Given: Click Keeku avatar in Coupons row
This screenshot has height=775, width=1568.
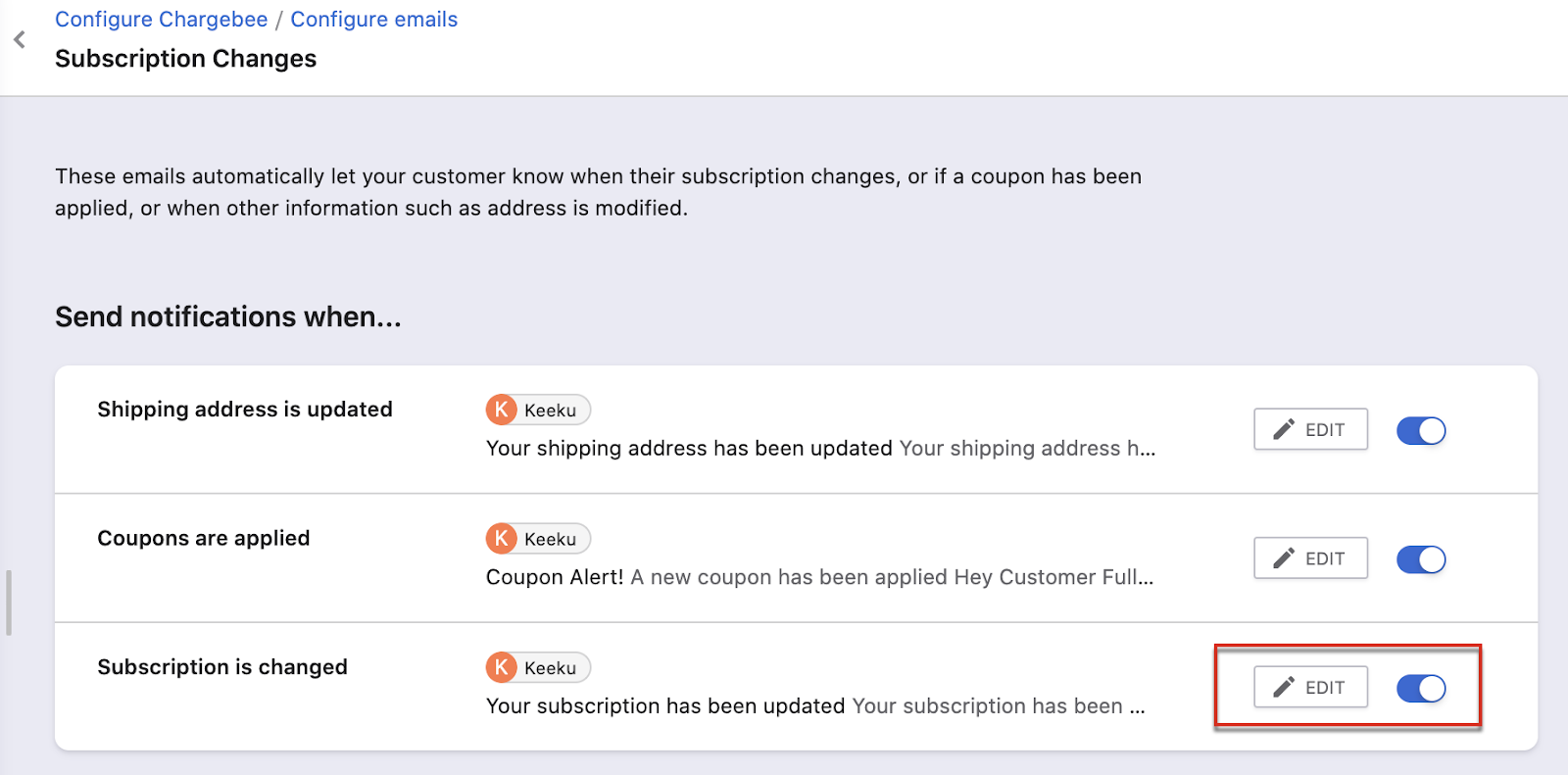Looking at the screenshot, I should pyautogui.click(x=502, y=539).
